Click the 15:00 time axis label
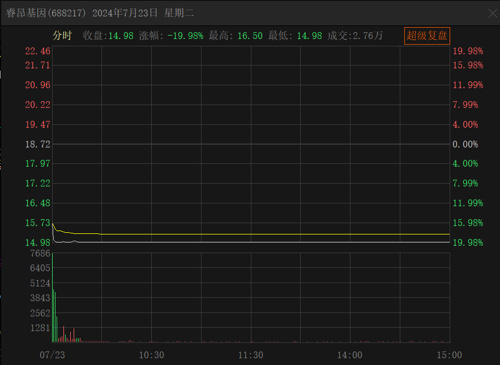The image size is (500, 365). (449, 355)
